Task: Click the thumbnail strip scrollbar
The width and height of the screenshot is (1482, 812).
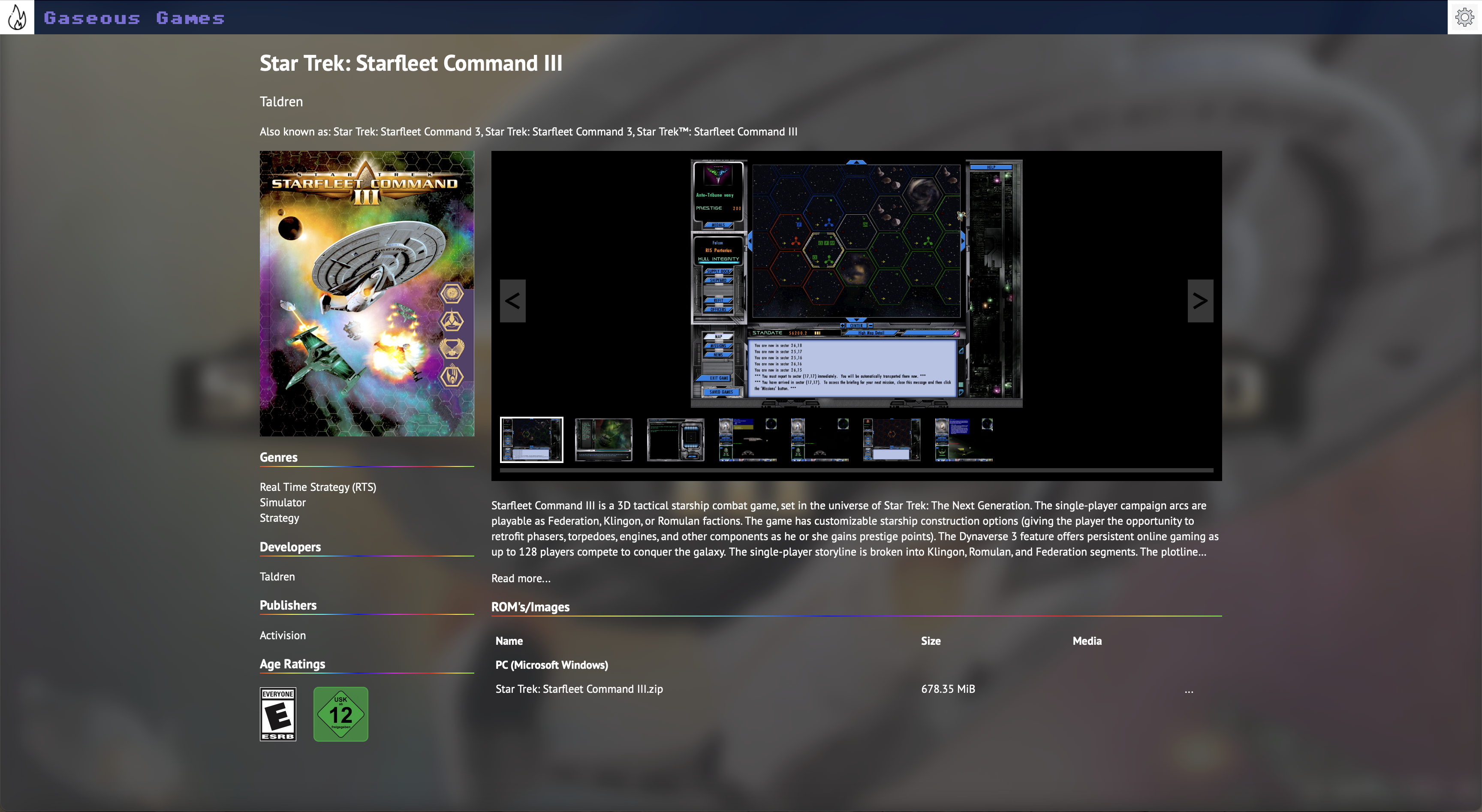Action: click(x=856, y=470)
